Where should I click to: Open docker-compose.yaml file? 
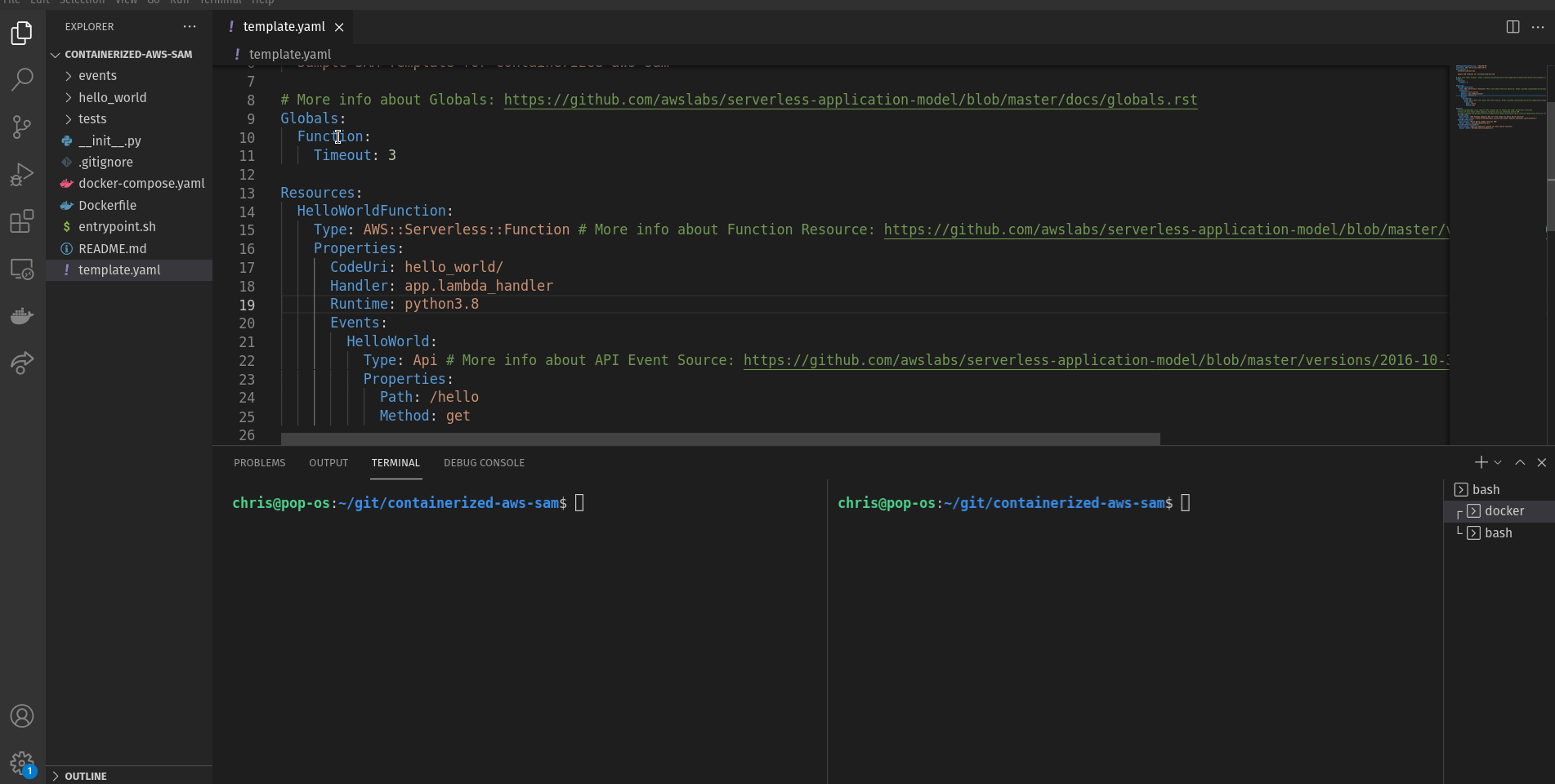pos(129,183)
